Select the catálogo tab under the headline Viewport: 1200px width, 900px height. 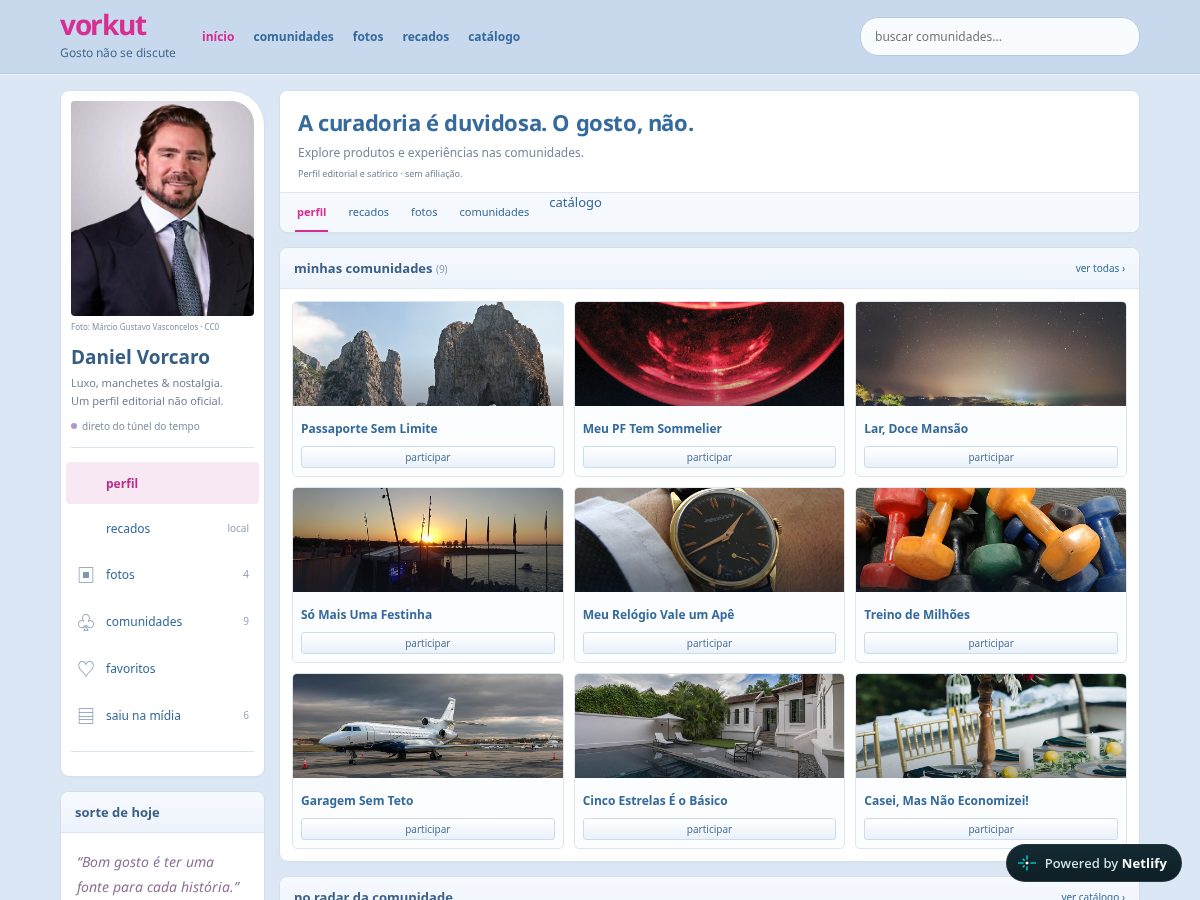click(575, 202)
